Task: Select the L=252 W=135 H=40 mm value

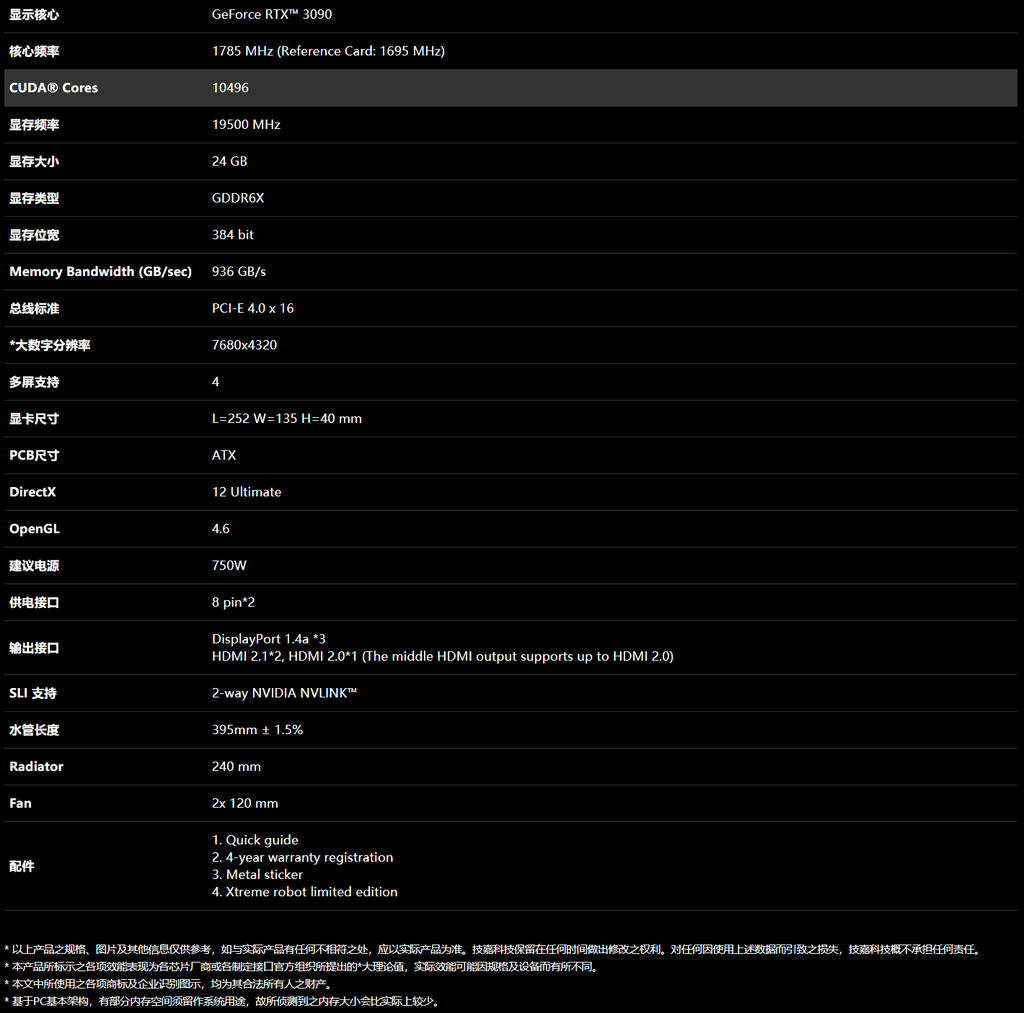Action: pos(287,419)
